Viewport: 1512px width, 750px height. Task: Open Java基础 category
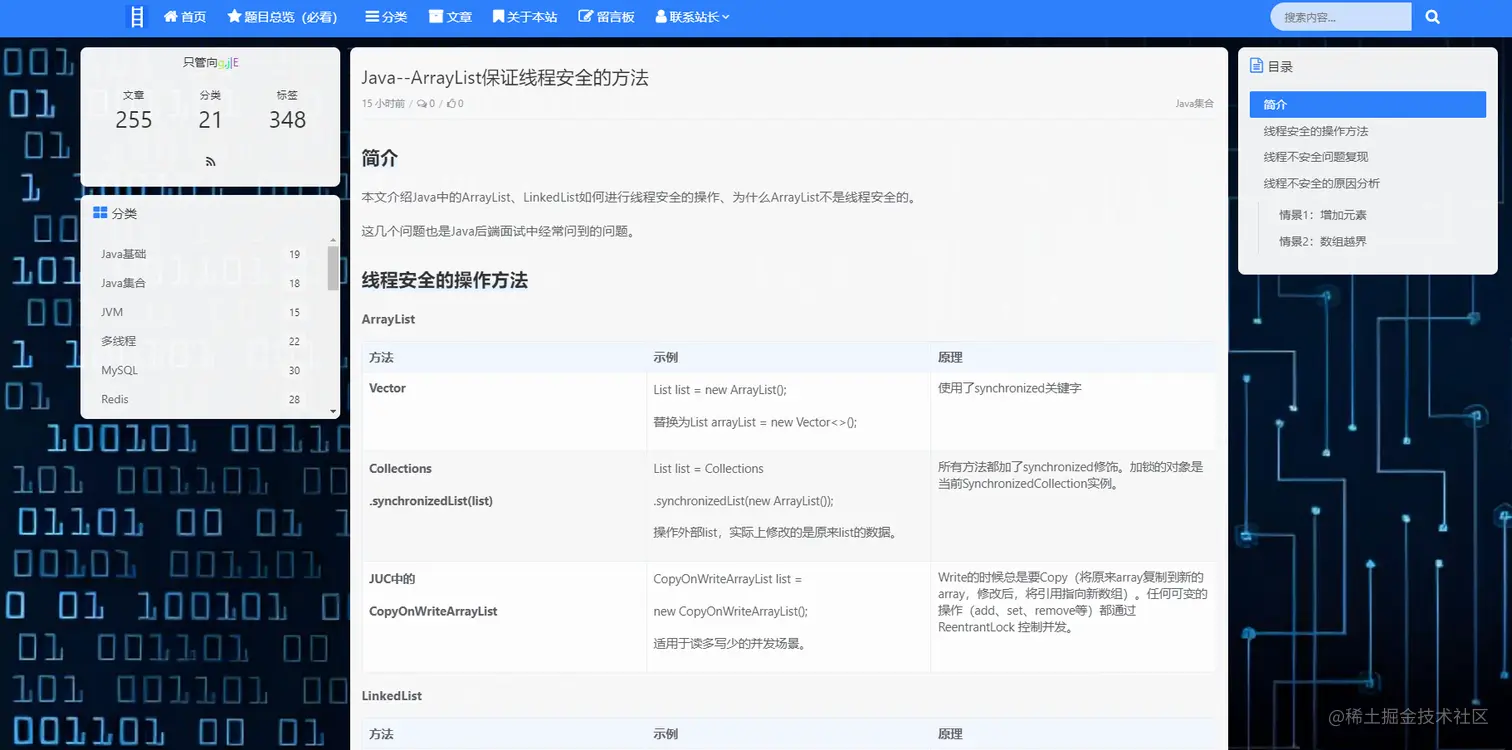(x=124, y=254)
